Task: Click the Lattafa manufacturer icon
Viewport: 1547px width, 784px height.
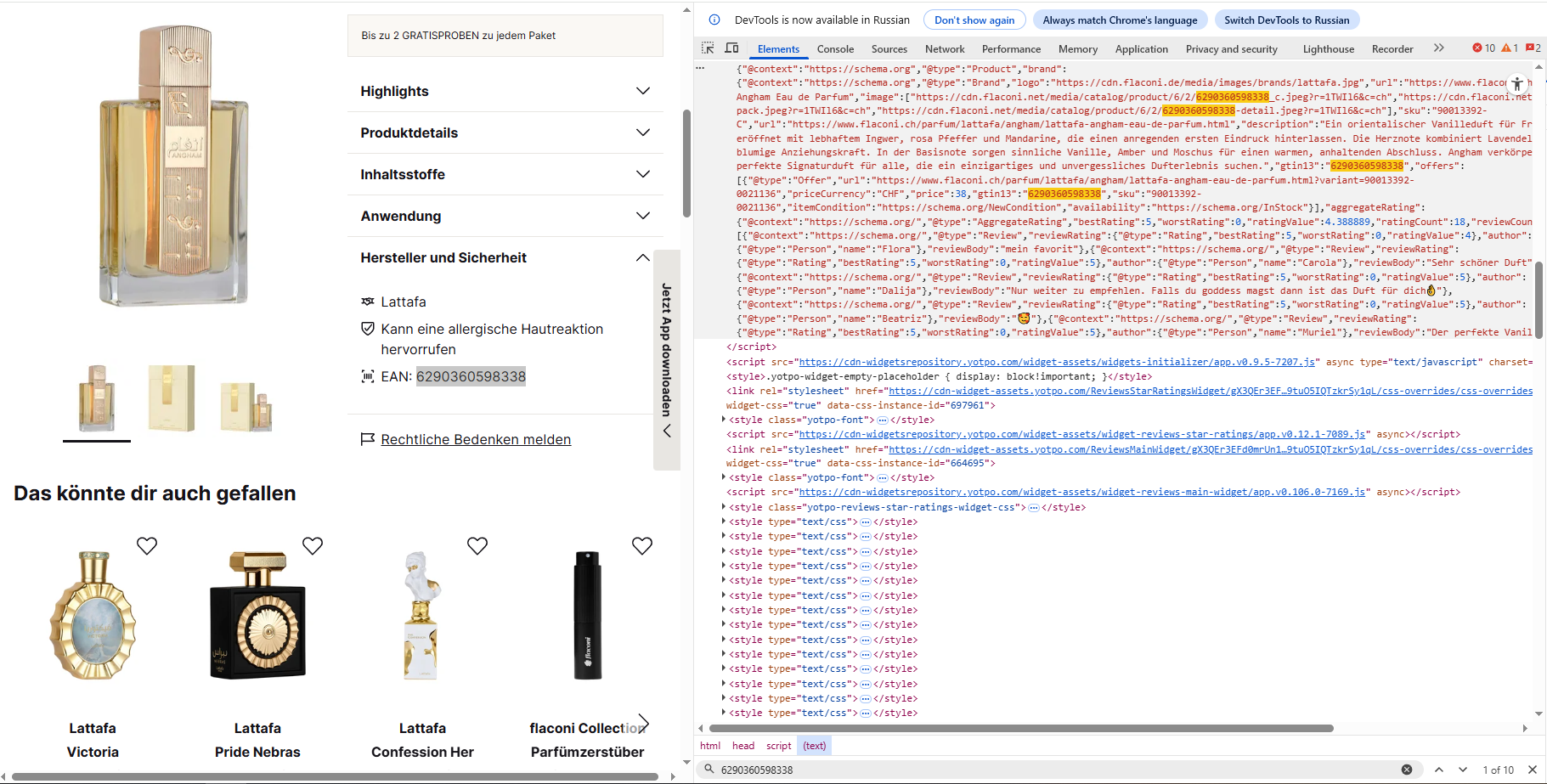Action: click(x=368, y=302)
